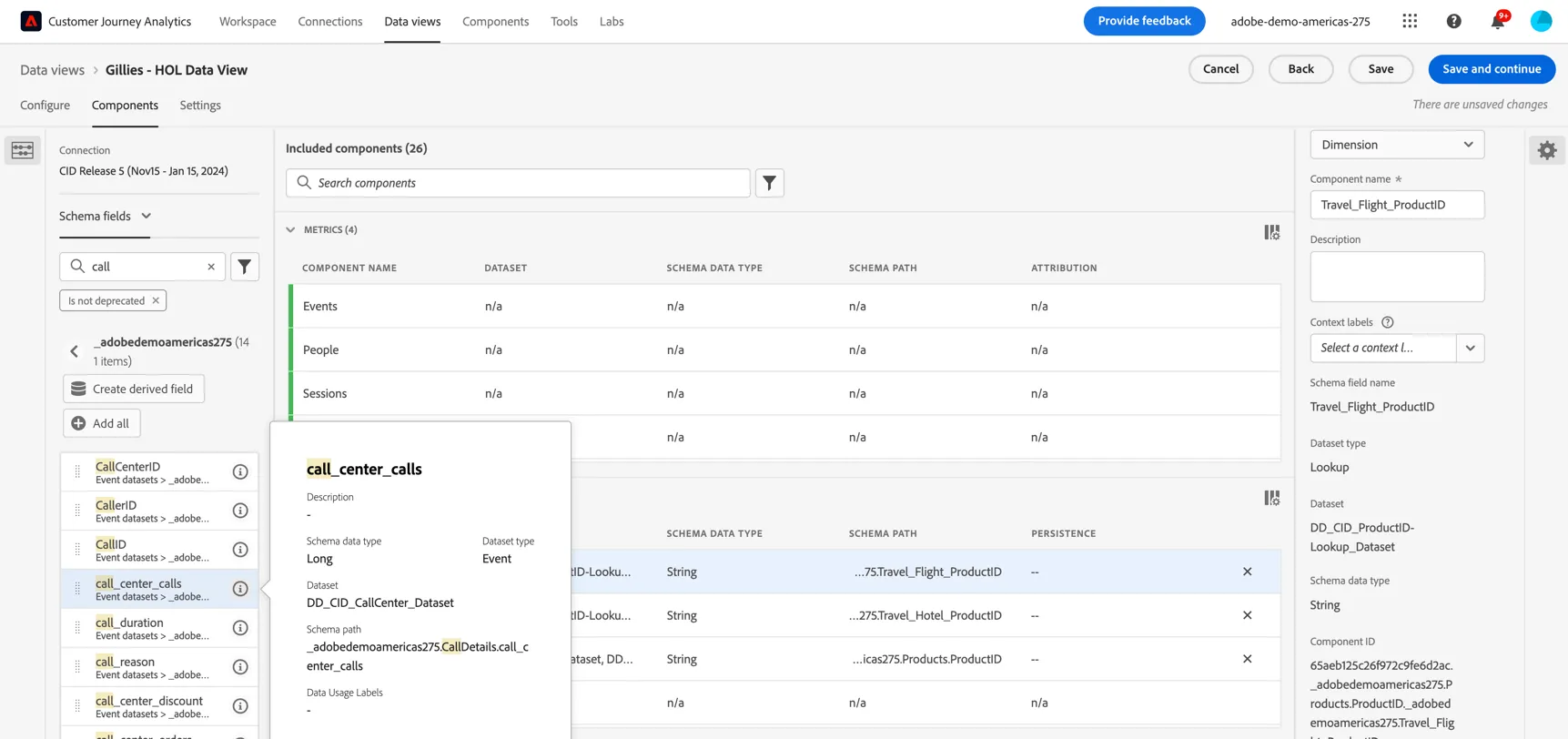
Task: Clear the 'call' search text
Action: [211, 267]
